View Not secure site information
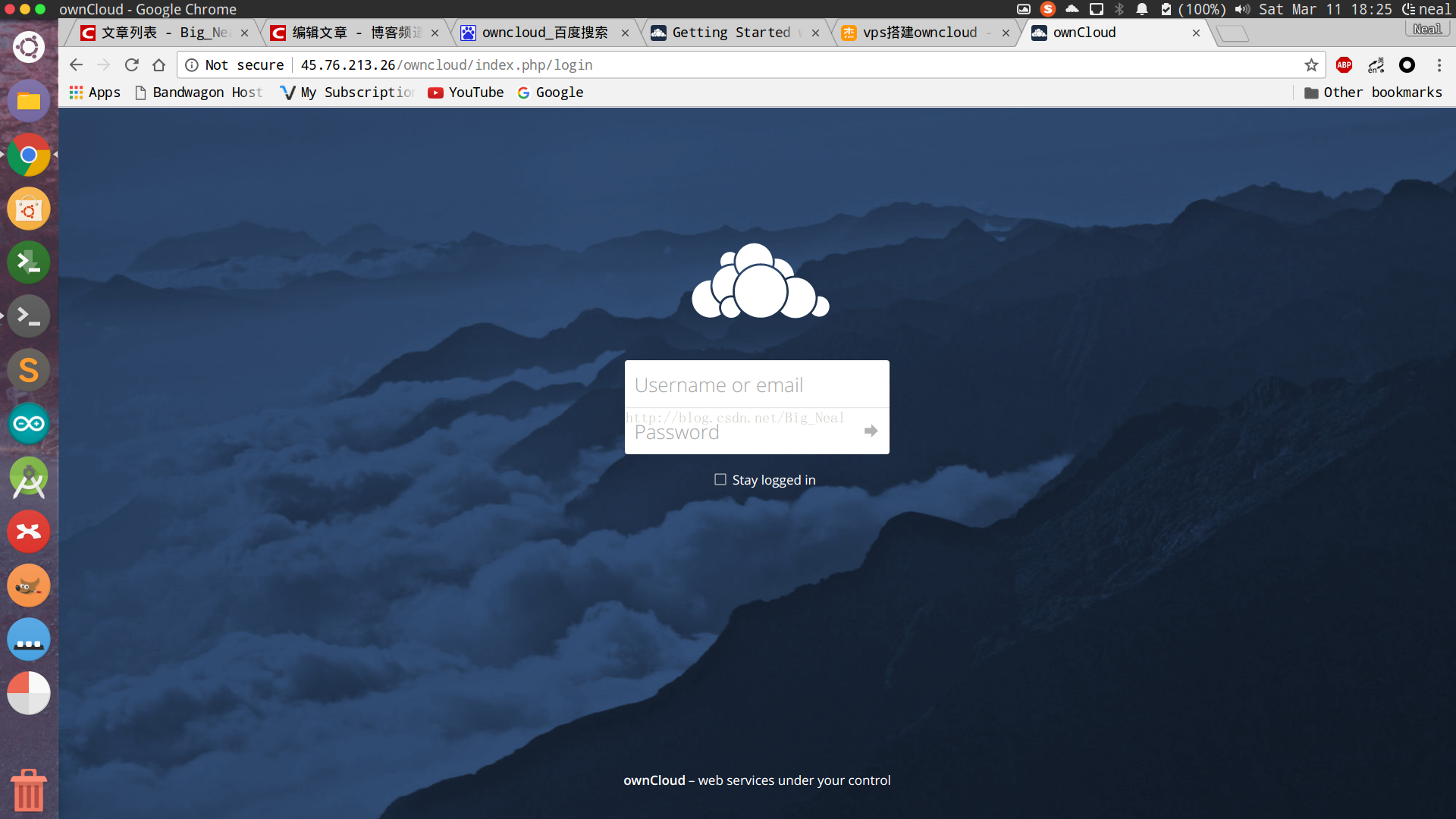This screenshot has width=1456, height=819. coord(235,65)
